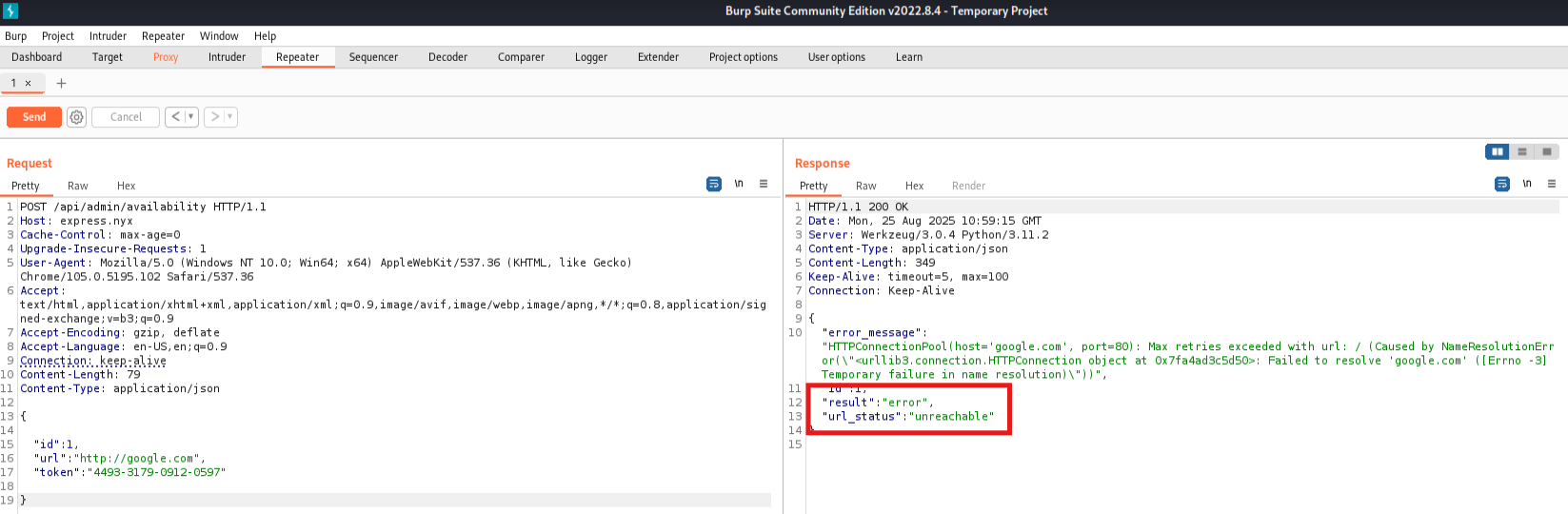The height and width of the screenshot is (514, 1568).
Task: Add a new Repeater tab
Action: pos(61,84)
